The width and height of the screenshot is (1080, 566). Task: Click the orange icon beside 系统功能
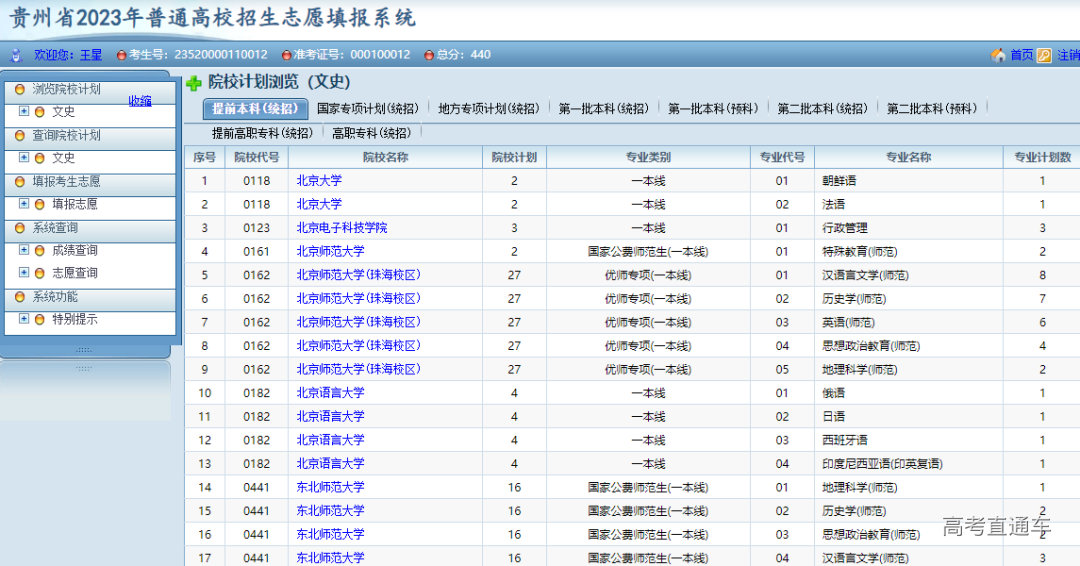pyautogui.click(x=19, y=297)
